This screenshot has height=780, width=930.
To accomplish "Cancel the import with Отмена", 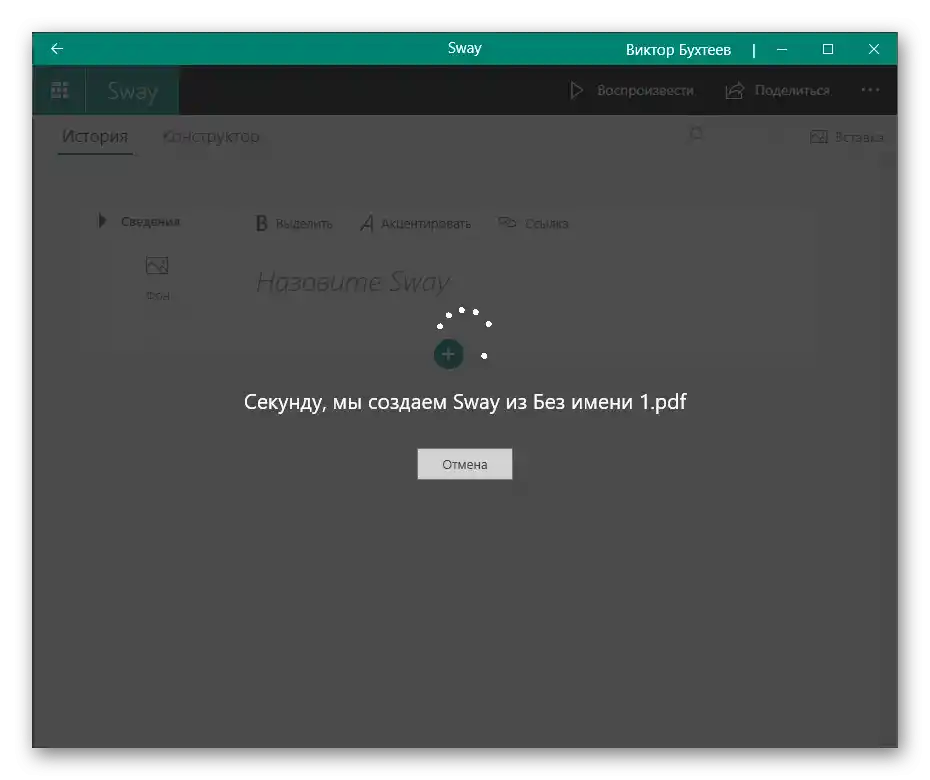I will tap(465, 464).
